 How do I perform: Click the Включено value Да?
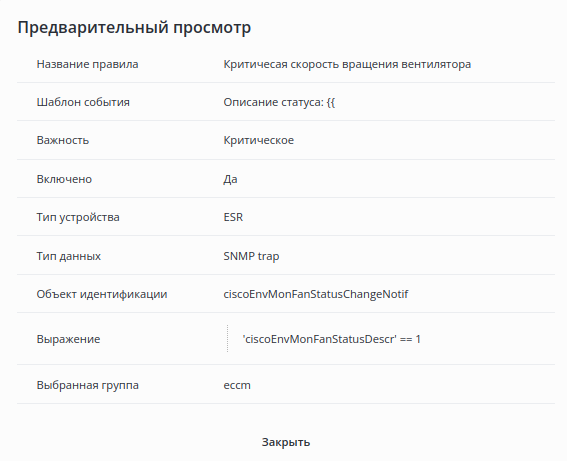[230, 179]
